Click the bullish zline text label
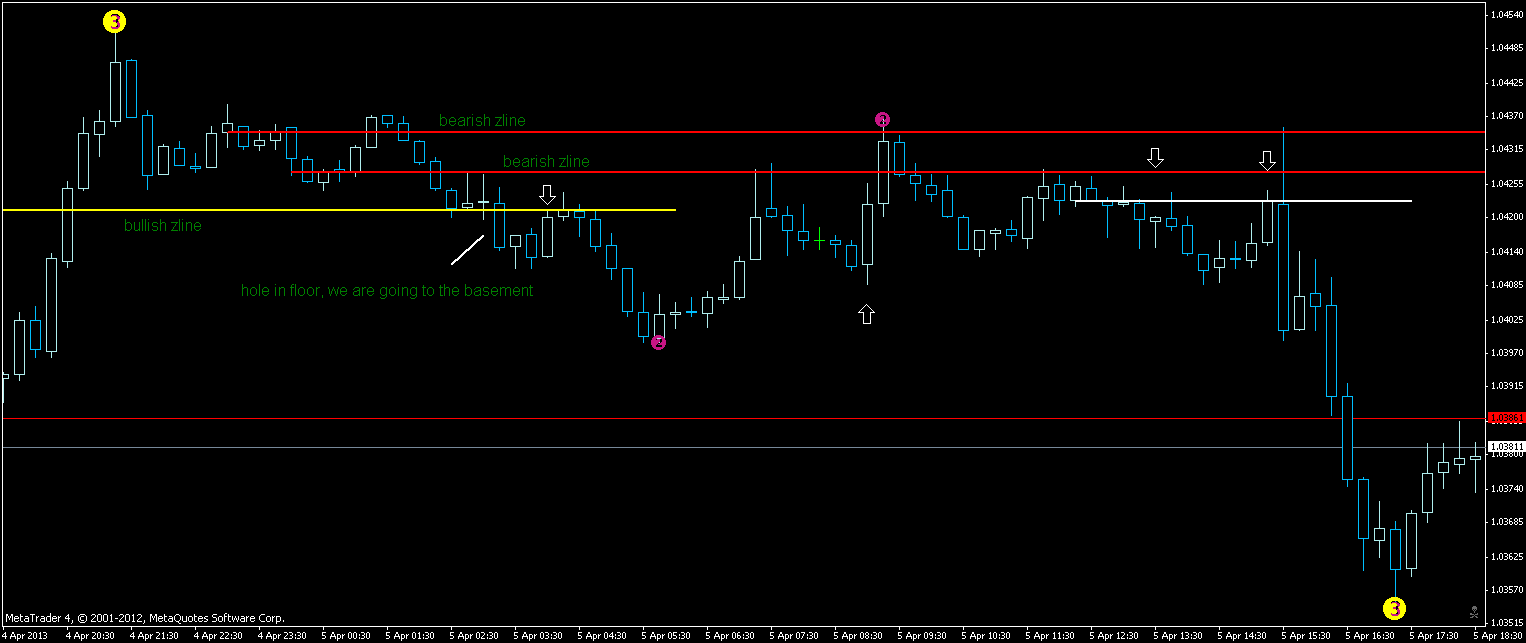The width and height of the screenshot is (1526, 643). pos(162,225)
